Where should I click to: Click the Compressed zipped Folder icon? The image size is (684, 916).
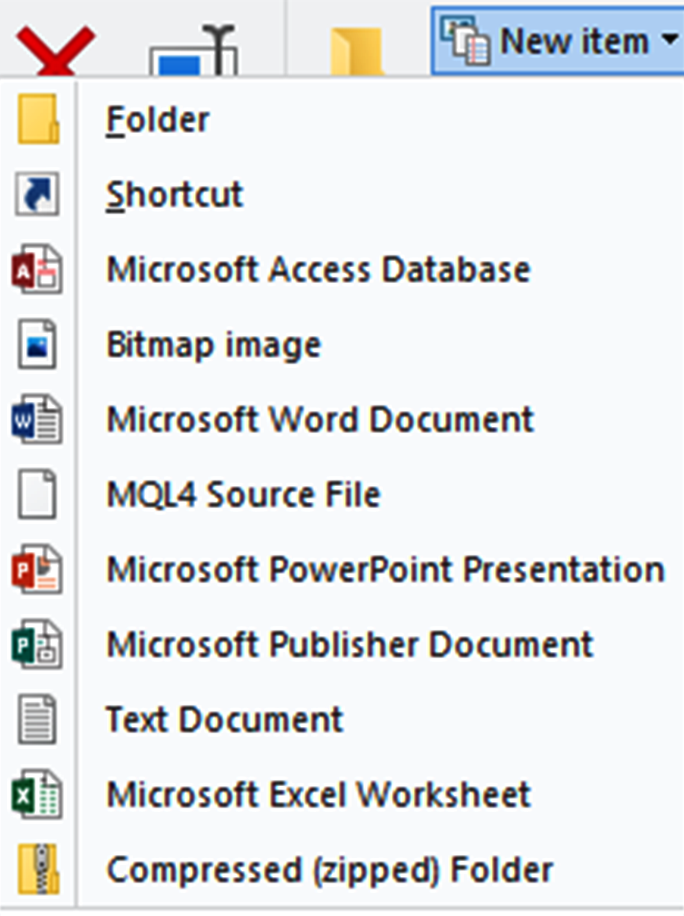click(x=37, y=869)
